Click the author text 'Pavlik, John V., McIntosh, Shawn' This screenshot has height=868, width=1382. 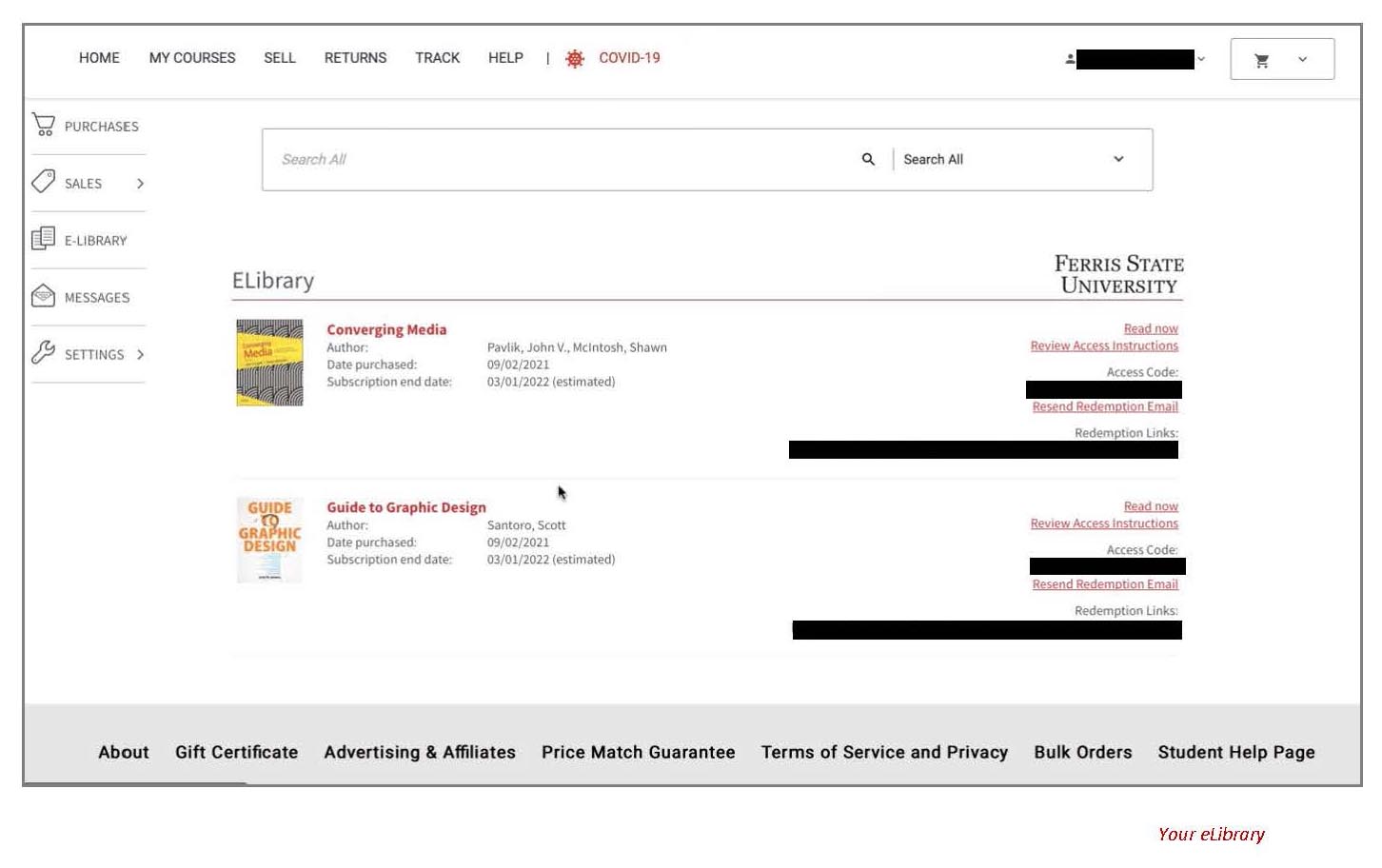click(x=577, y=347)
